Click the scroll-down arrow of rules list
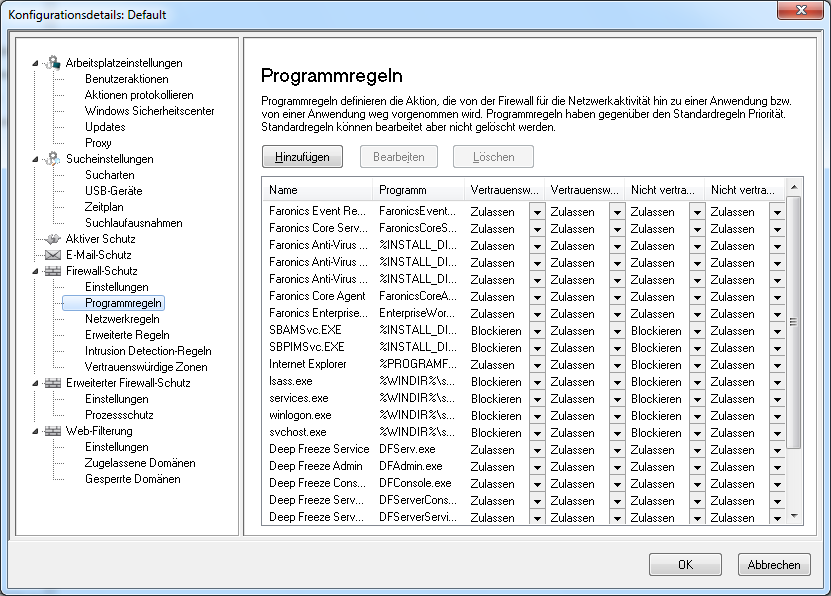The image size is (831, 596). pyautogui.click(x=793, y=515)
